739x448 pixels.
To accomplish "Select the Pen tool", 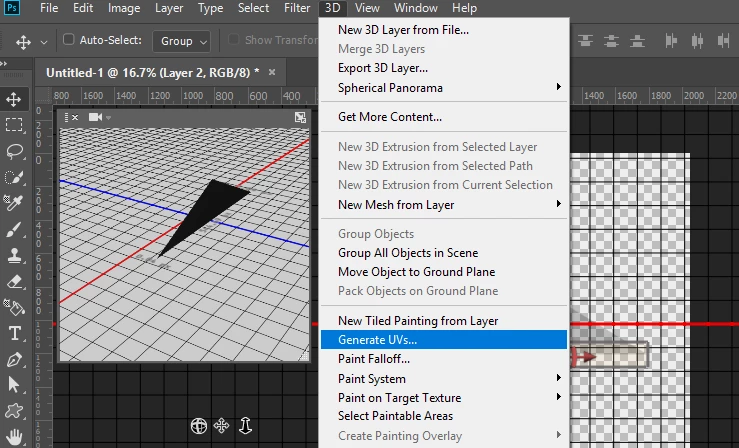I will click(x=14, y=359).
